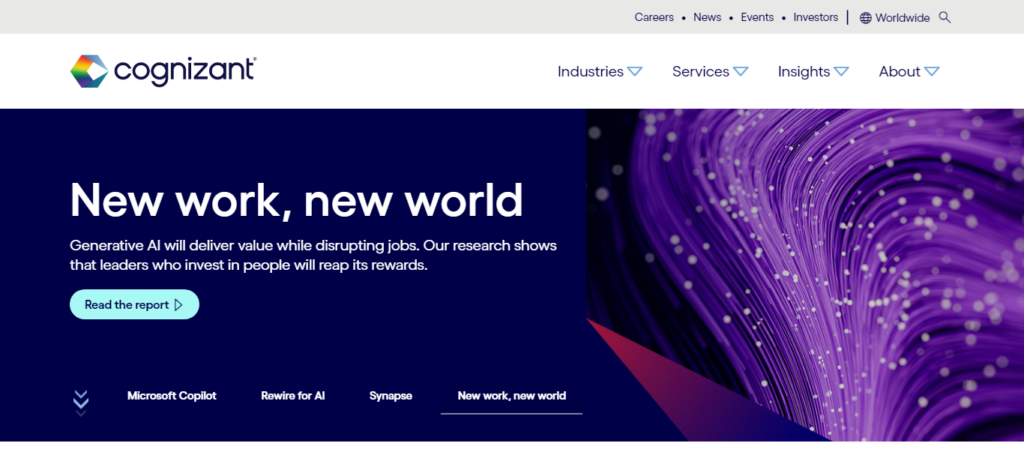Image resolution: width=1024 pixels, height=455 pixels.
Task: Select the Rewire for AI tab
Action: 293,396
